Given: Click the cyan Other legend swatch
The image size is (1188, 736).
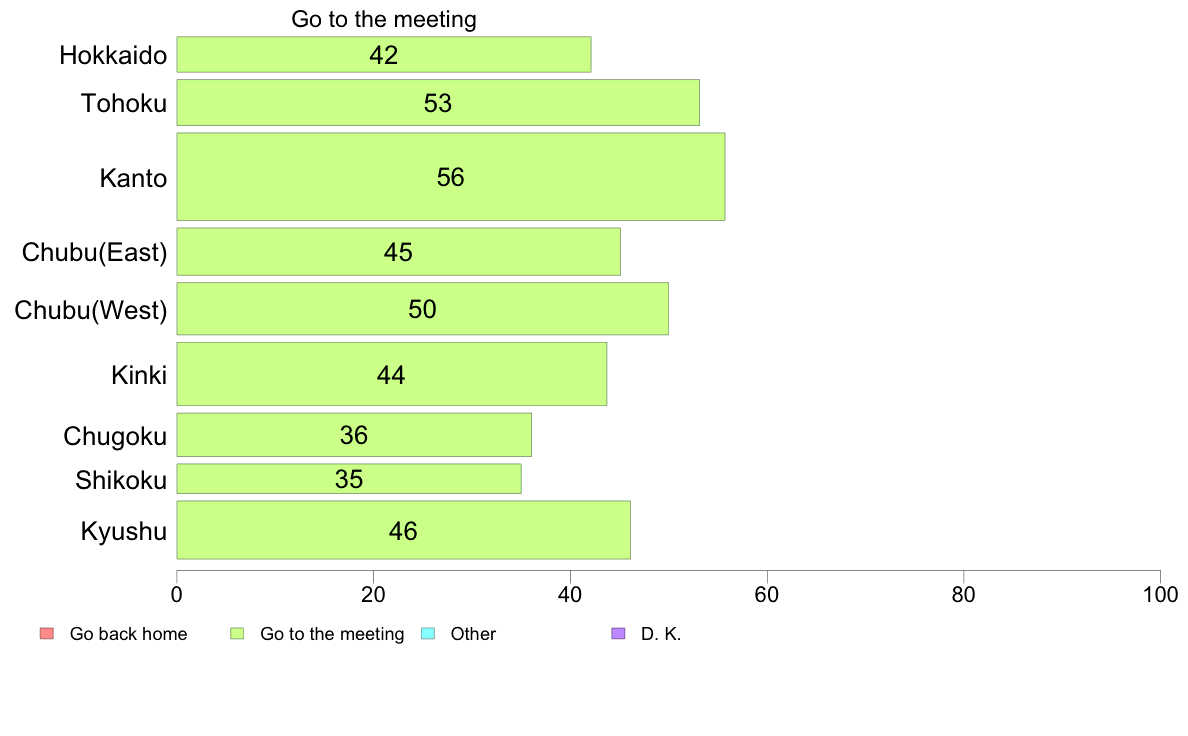Looking at the screenshot, I should (x=428, y=634).
